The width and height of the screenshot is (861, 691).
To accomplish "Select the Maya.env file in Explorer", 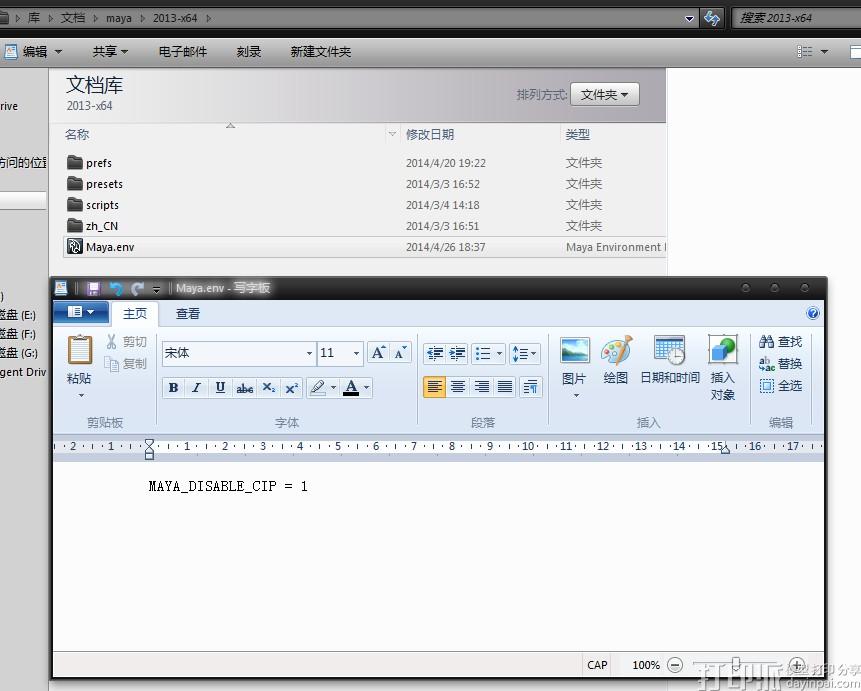I will click(x=365, y=247).
